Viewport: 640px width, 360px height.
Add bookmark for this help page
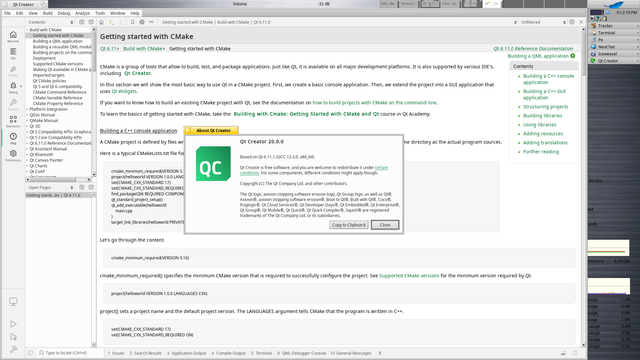[x=133, y=22]
